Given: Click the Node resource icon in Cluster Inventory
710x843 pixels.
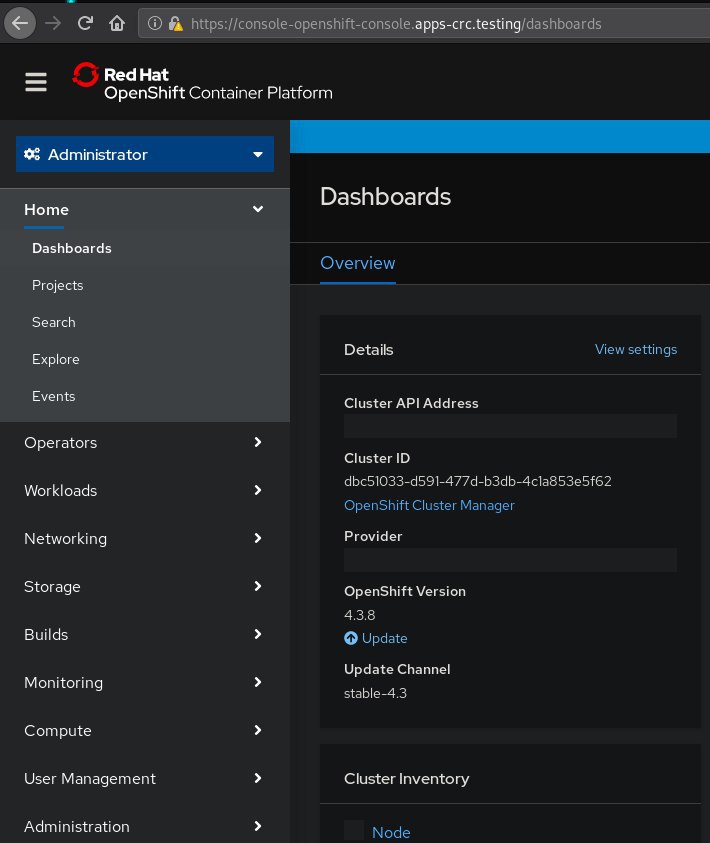Looking at the screenshot, I should click(354, 831).
